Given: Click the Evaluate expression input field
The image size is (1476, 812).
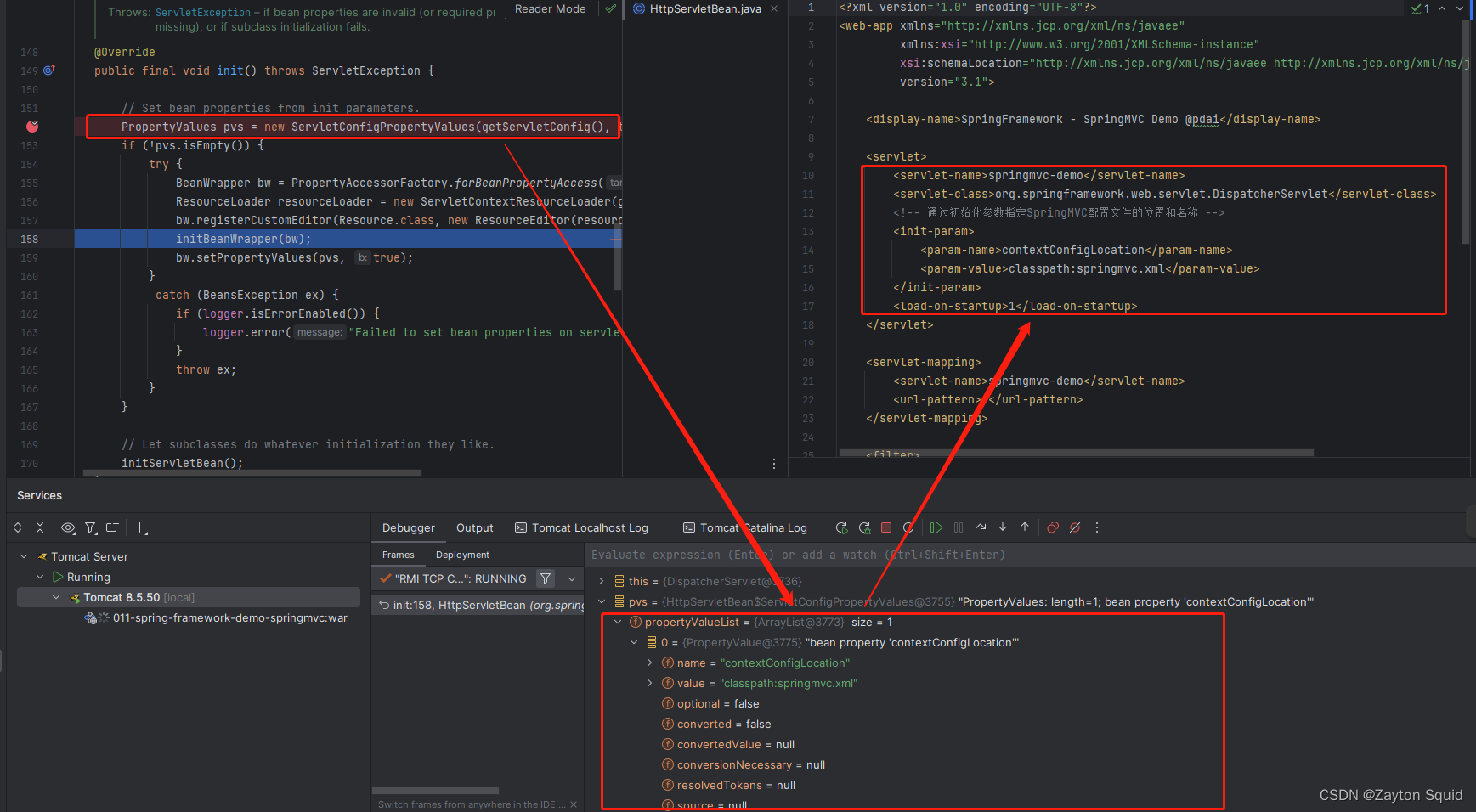Looking at the screenshot, I should coord(1031,555).
